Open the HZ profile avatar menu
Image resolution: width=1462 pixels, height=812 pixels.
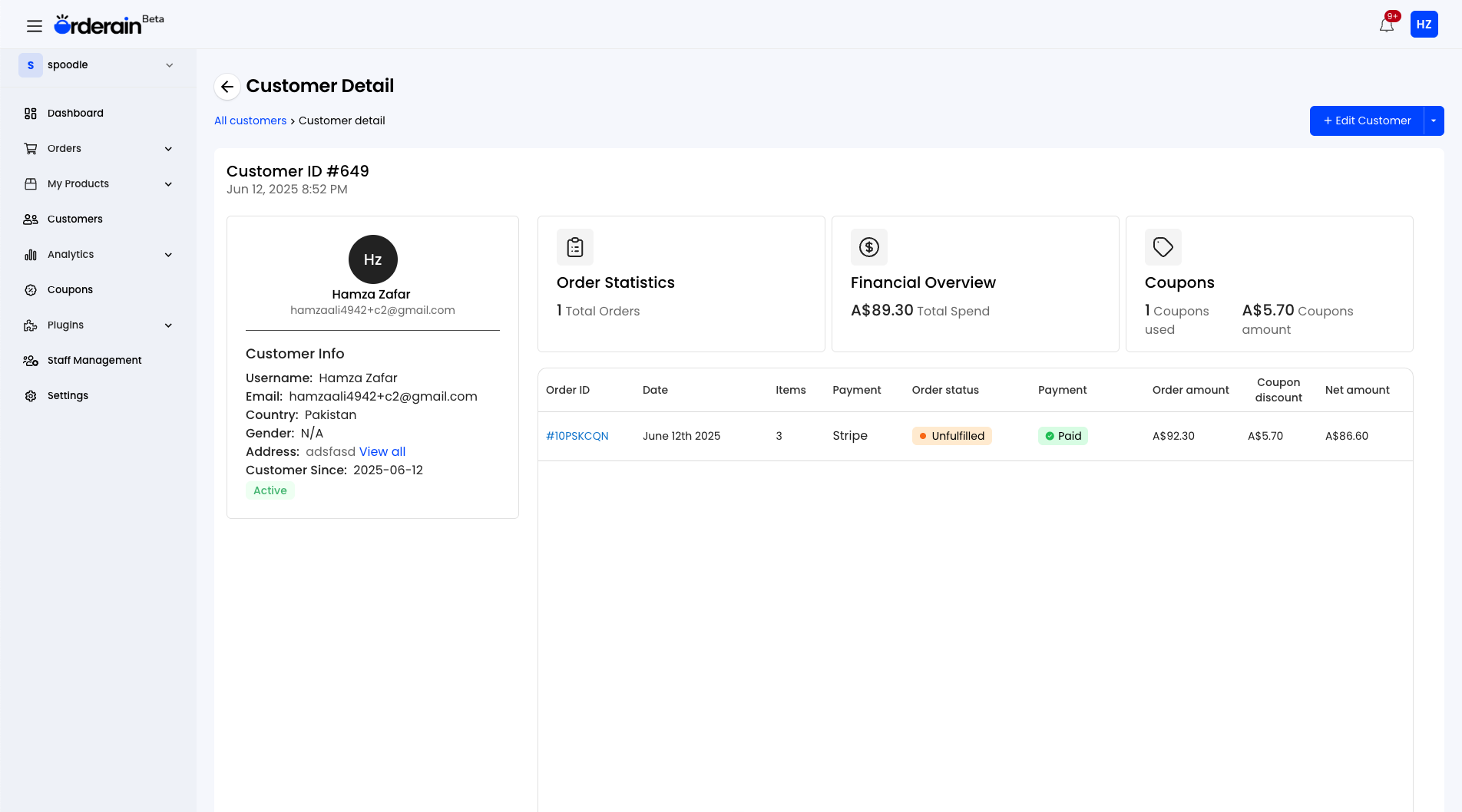[x=1424, y=24]
